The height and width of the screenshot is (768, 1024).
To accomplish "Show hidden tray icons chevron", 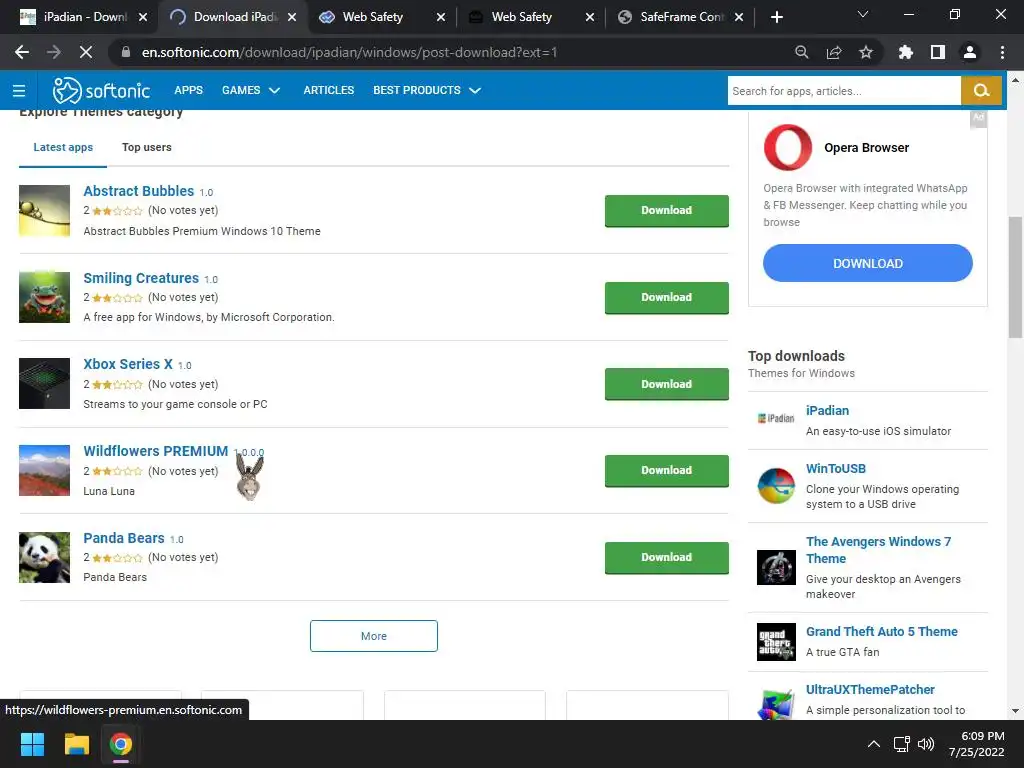I will [873, 744].
